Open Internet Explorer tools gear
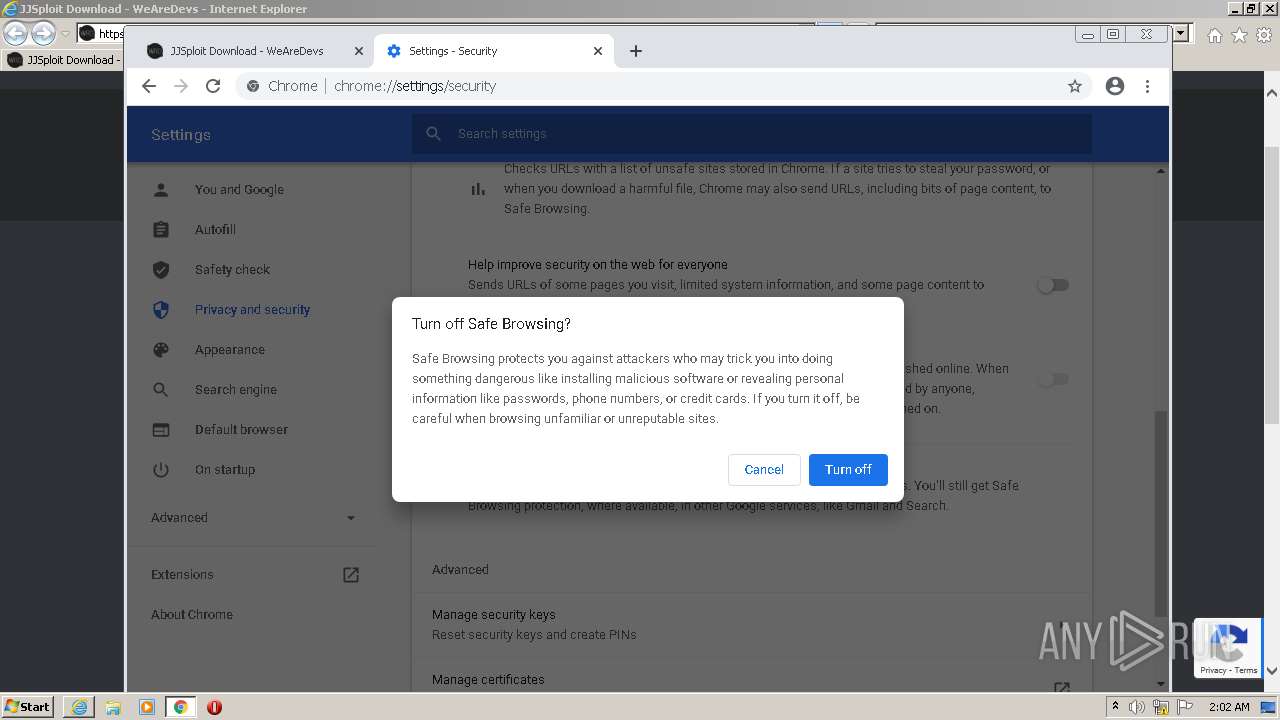This screenshot has width=1280, height=720. pyautogui.click(x=1263, y=35)
